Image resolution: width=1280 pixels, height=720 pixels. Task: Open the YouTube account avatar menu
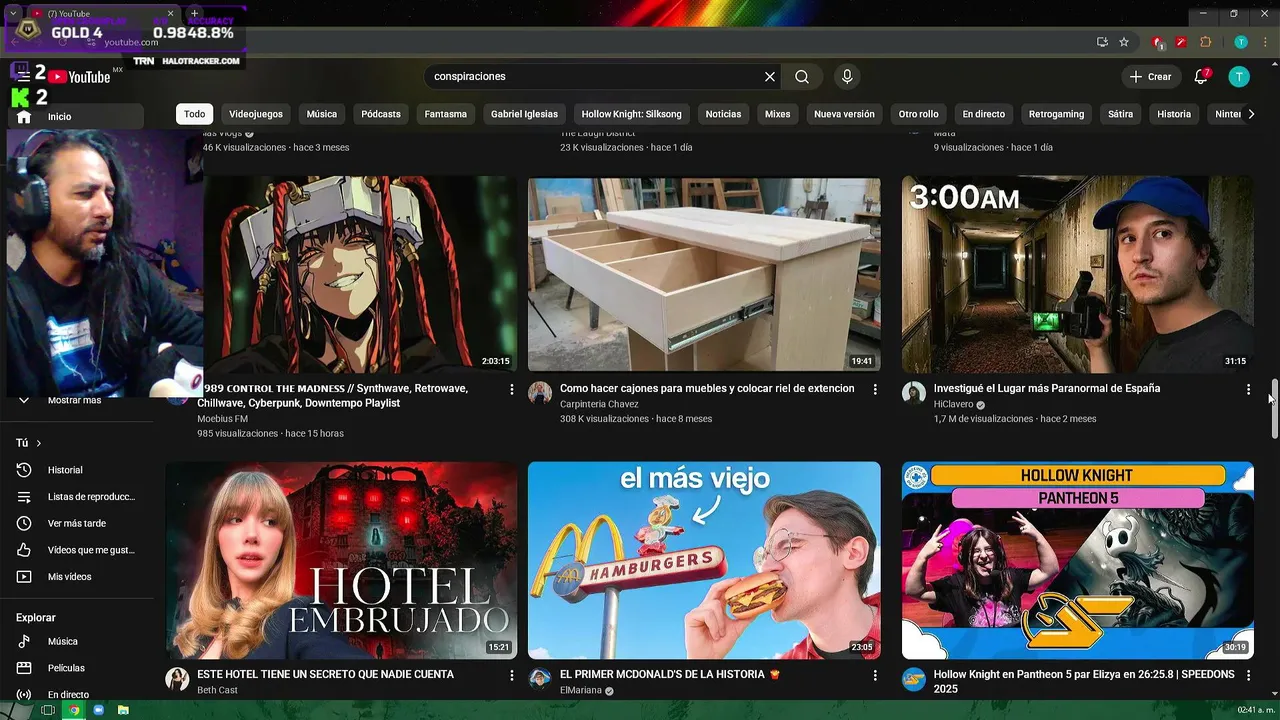[1239, 77]
